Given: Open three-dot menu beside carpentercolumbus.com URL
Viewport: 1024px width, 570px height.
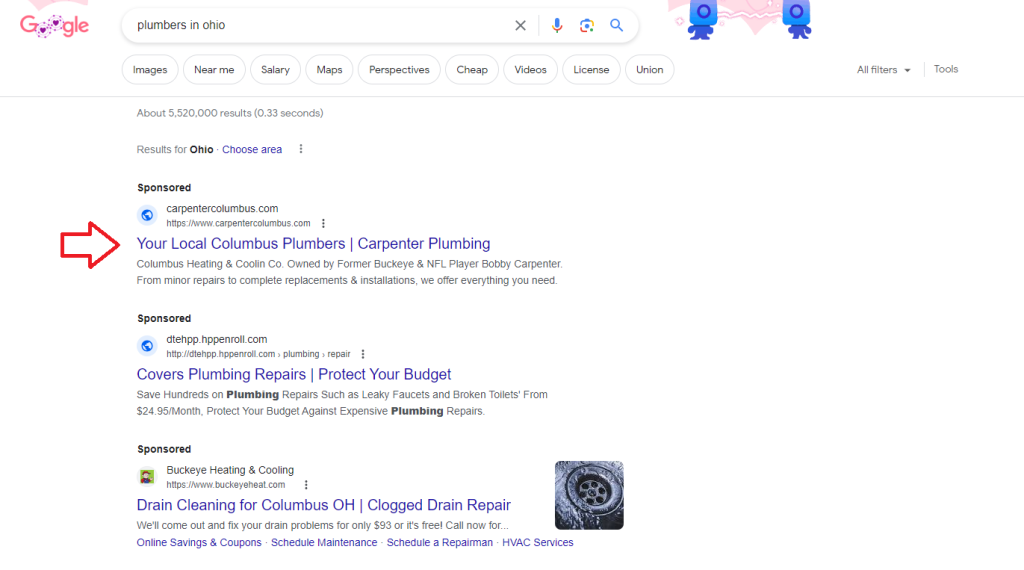Looking at the screenshot, I should pos(323,223).
